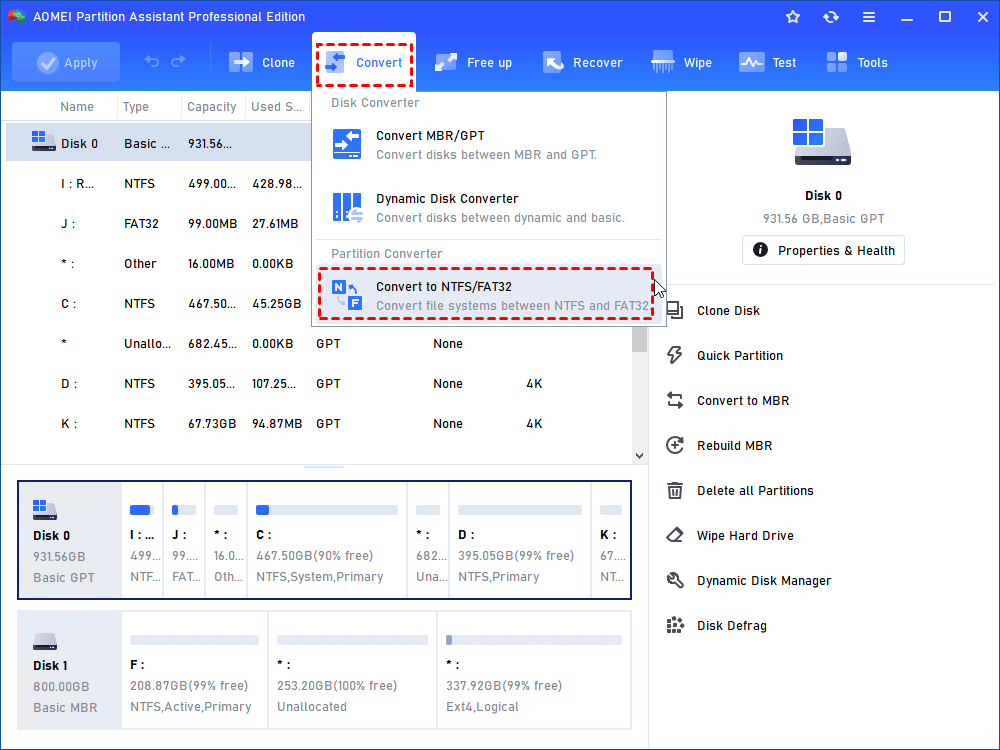Open the Tools menu
1000x750 pixels.
pos(857,62)
